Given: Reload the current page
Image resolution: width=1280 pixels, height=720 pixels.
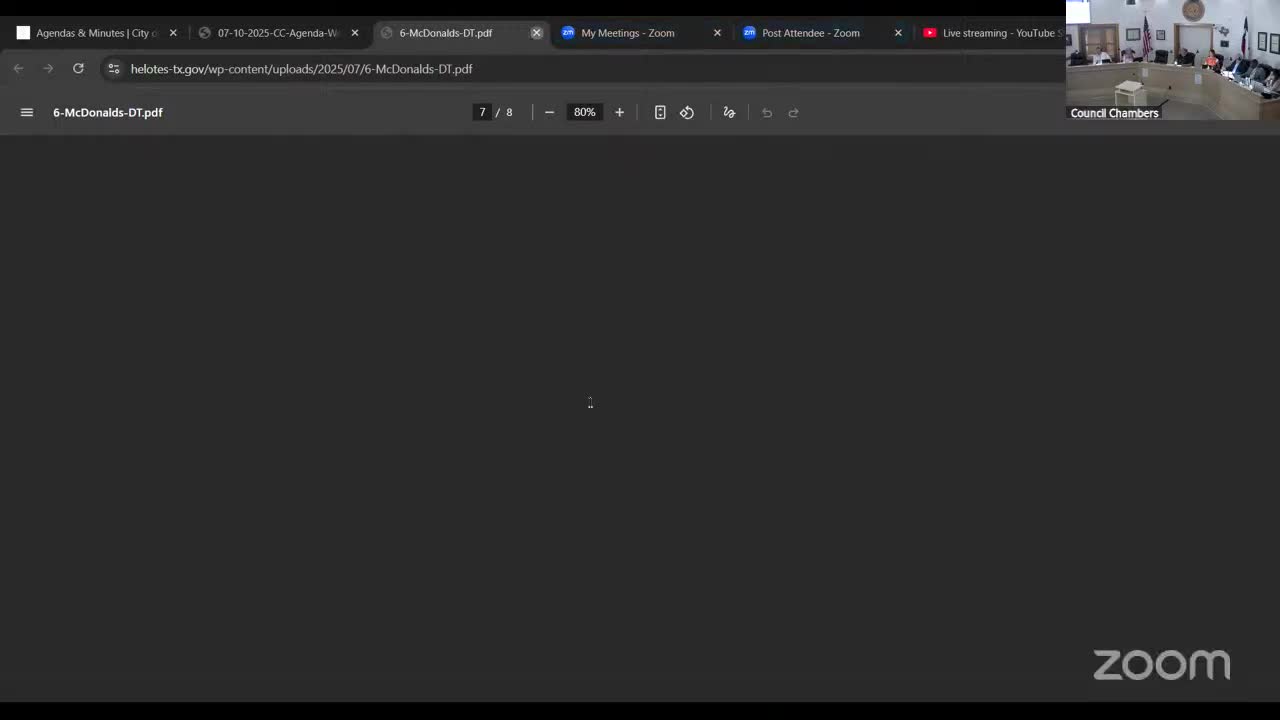Looking at the screenshot, I should [78, 69].
